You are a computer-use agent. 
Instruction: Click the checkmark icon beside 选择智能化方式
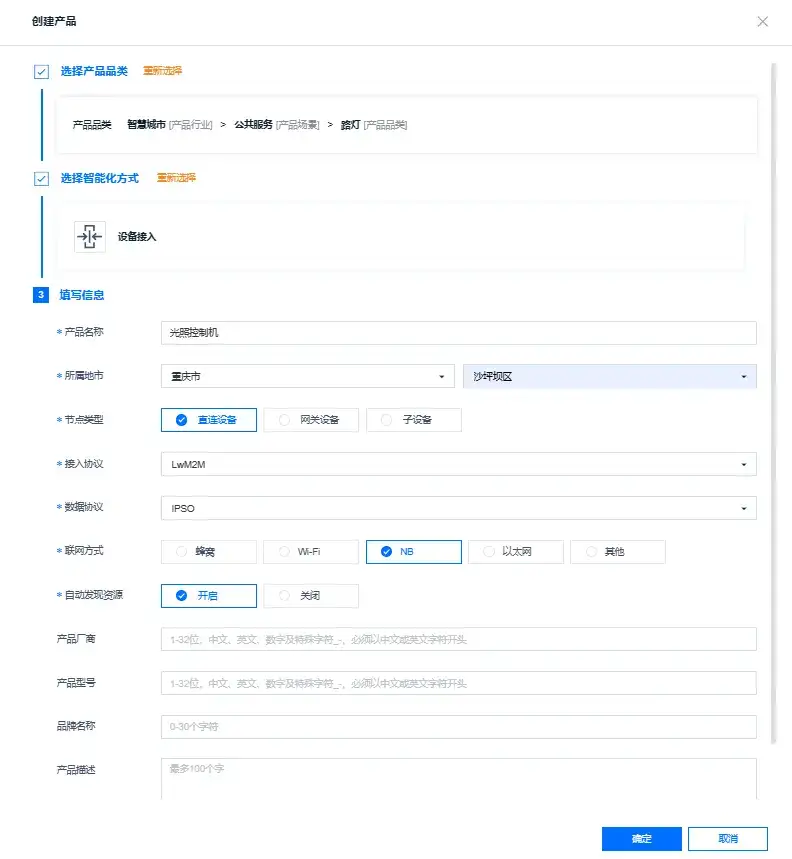point(41,179)
